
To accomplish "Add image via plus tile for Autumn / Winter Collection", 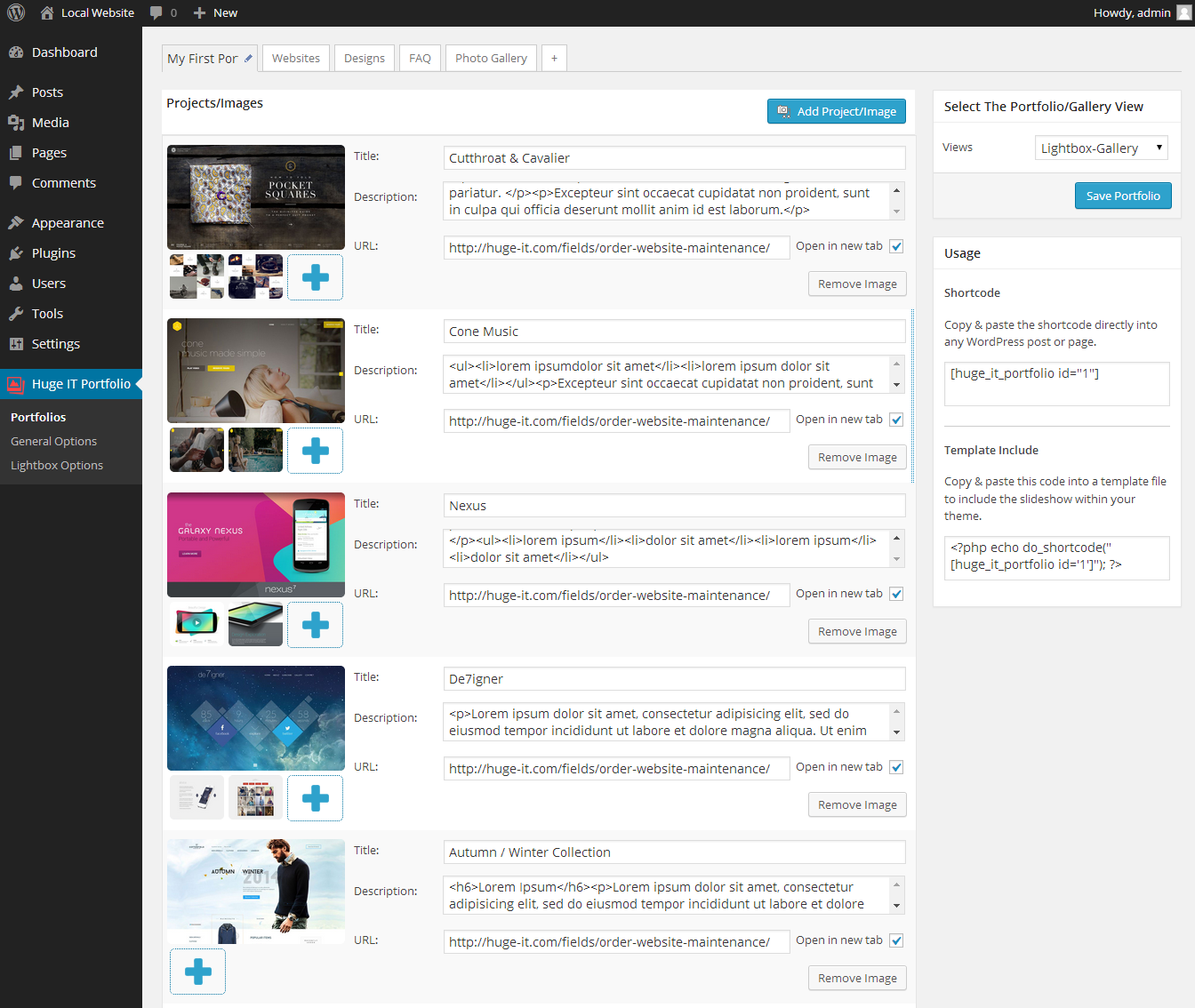I will (x=197, y=972).
